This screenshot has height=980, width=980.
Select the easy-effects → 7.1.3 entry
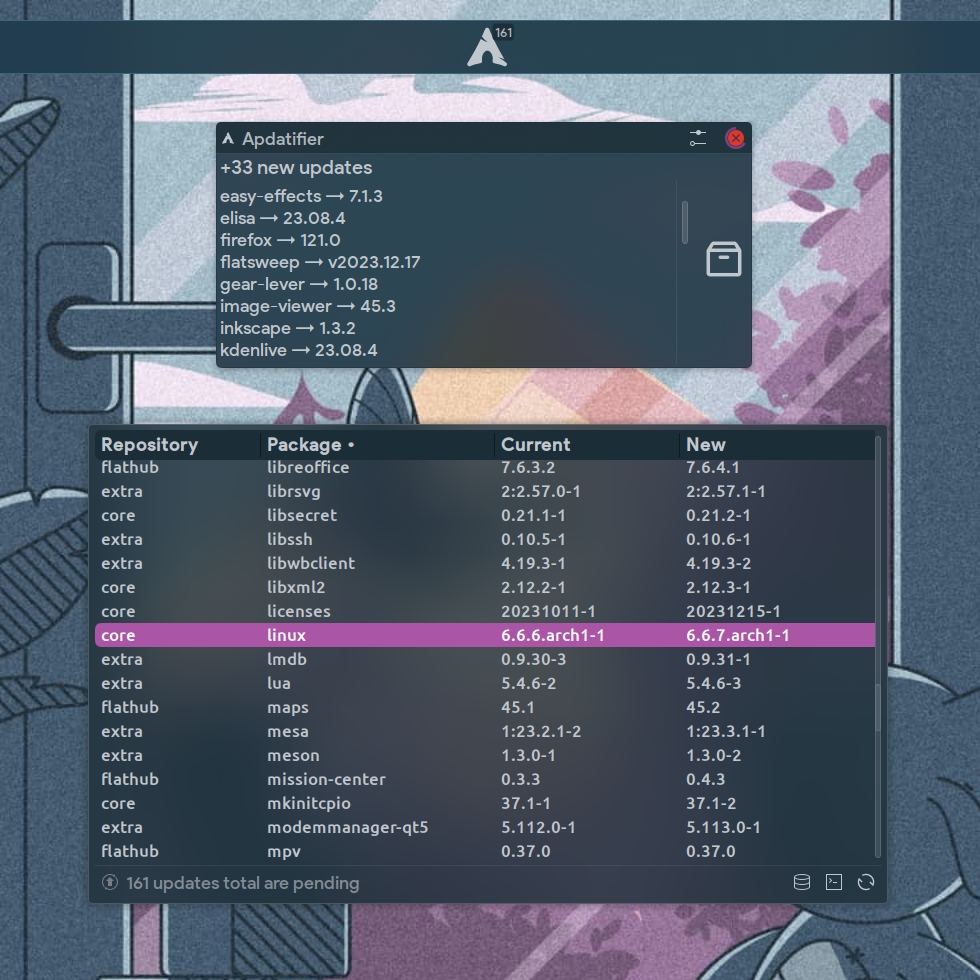(301, 196)
